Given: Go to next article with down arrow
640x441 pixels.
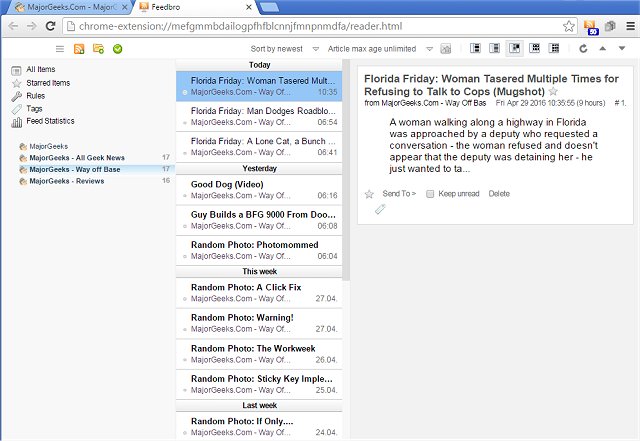Looking at the screenshot, I should click(x=622, y=49).
